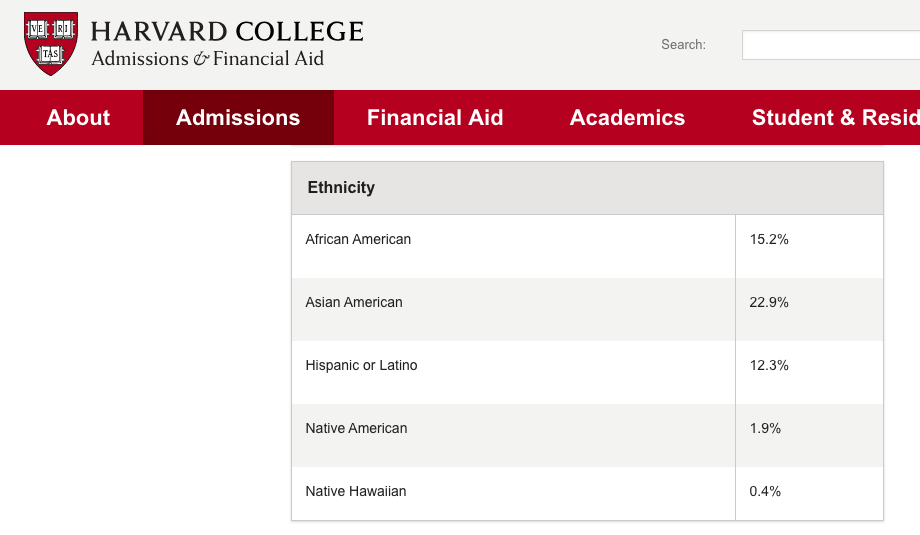This screenshot has width=920, height=535.
Task: Click the Asian American row label
Action: coord(354,302)
